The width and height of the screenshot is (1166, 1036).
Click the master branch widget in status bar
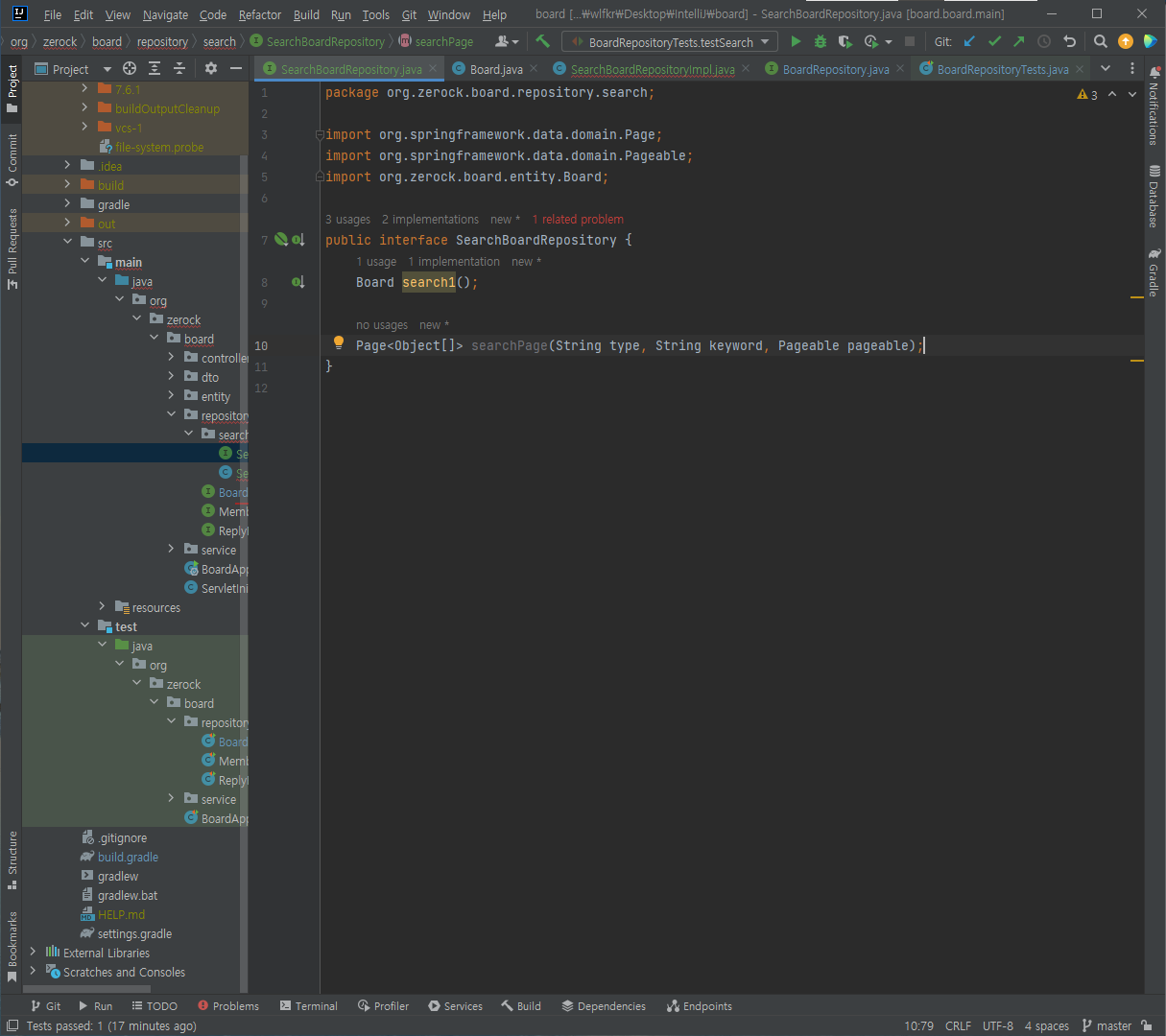pyautogui.click(x=1107, y=1025)
